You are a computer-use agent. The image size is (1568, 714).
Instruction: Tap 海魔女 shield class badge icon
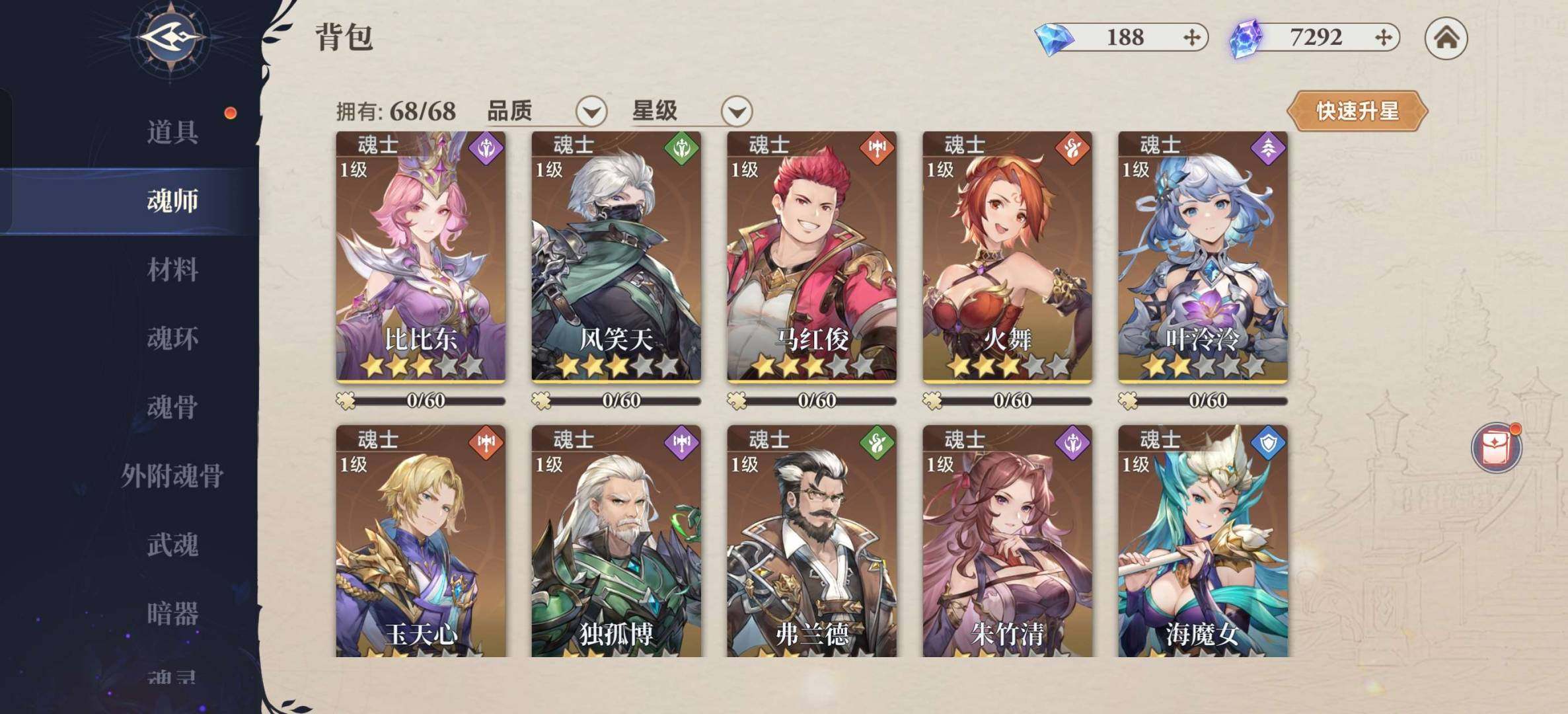1268,443
